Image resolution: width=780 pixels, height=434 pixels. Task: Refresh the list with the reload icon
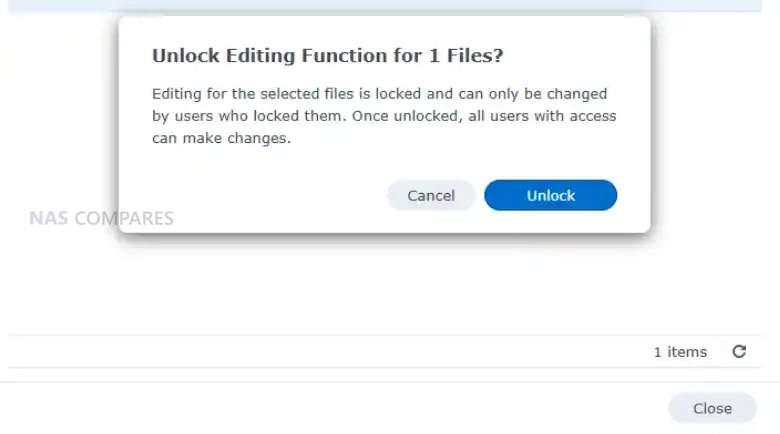(739, 352)
